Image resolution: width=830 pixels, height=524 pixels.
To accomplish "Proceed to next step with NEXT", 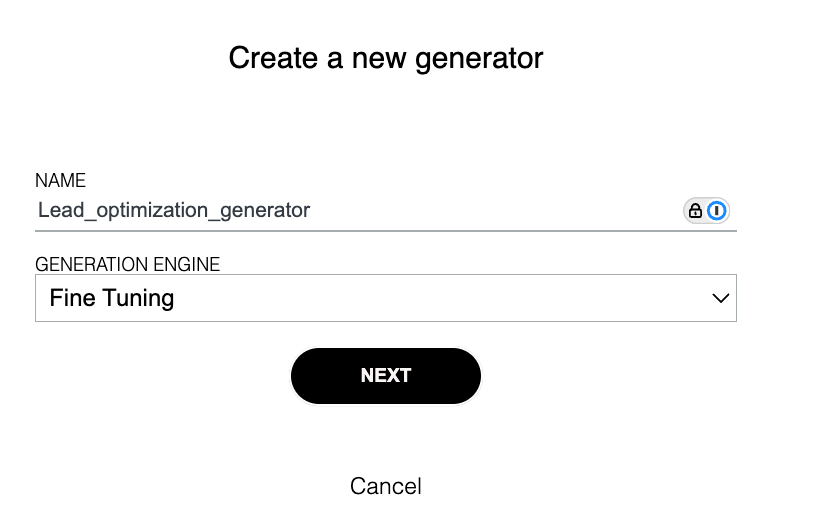I will (x=385, y=376).
